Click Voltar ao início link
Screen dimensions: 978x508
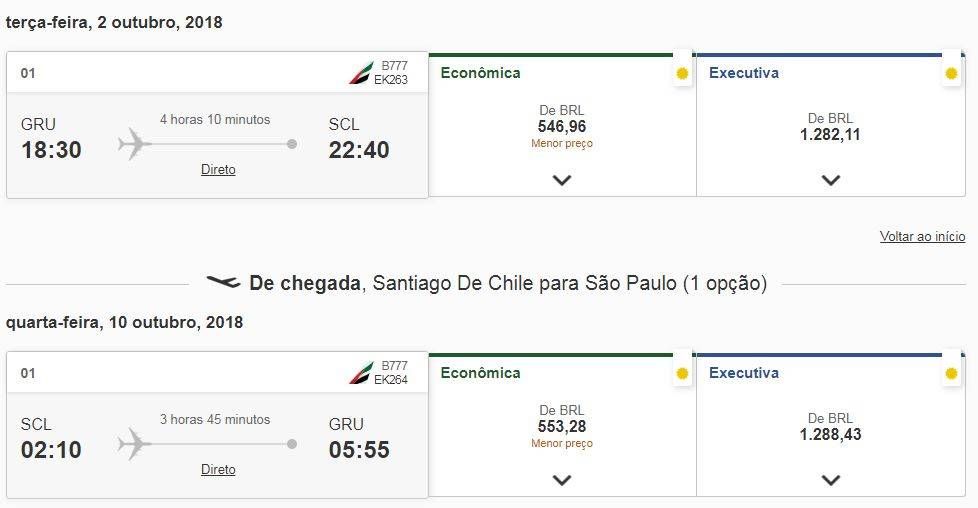tap(922, 237)
